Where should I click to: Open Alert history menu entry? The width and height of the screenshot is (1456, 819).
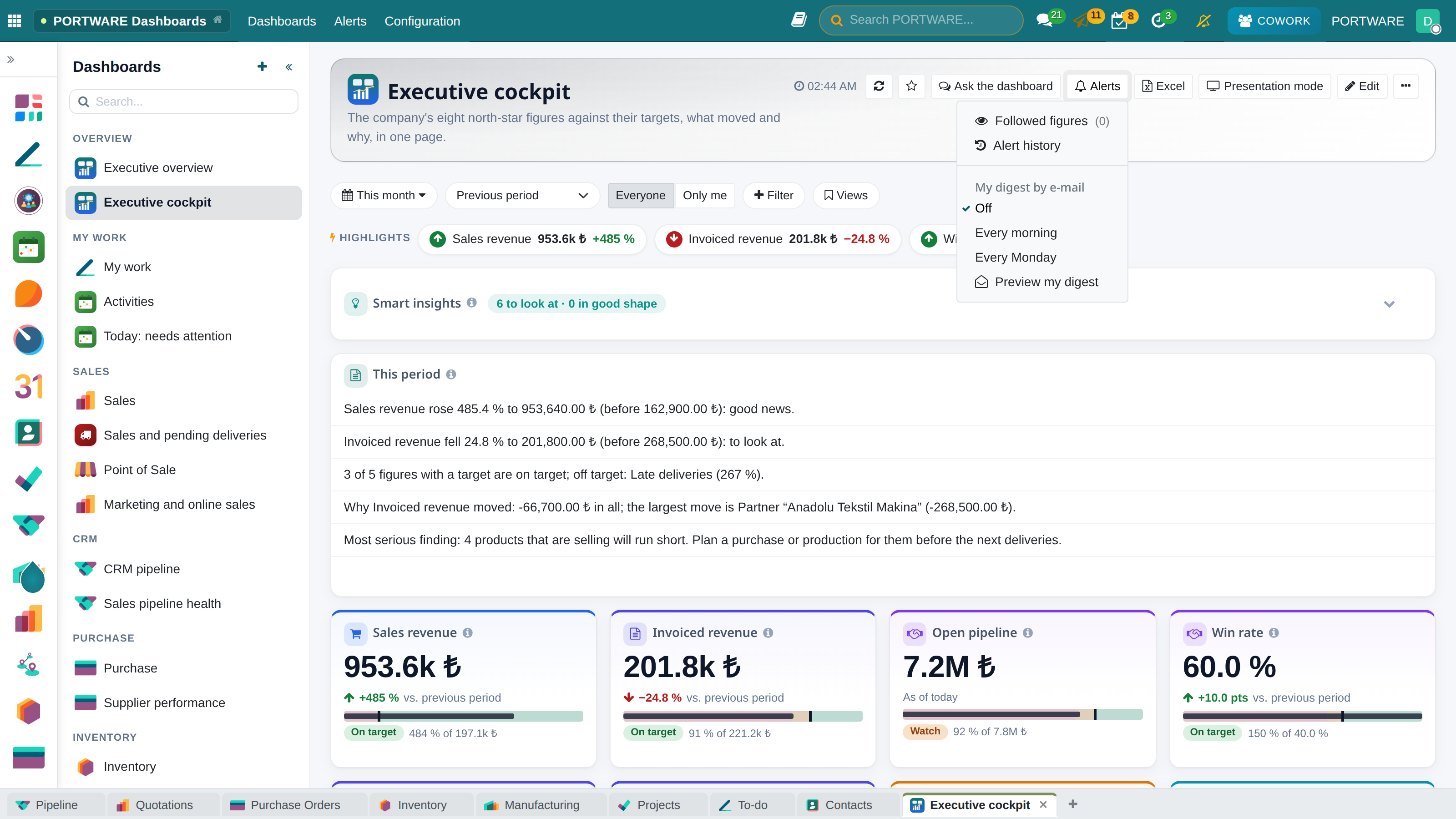[x=1041, y=145]
